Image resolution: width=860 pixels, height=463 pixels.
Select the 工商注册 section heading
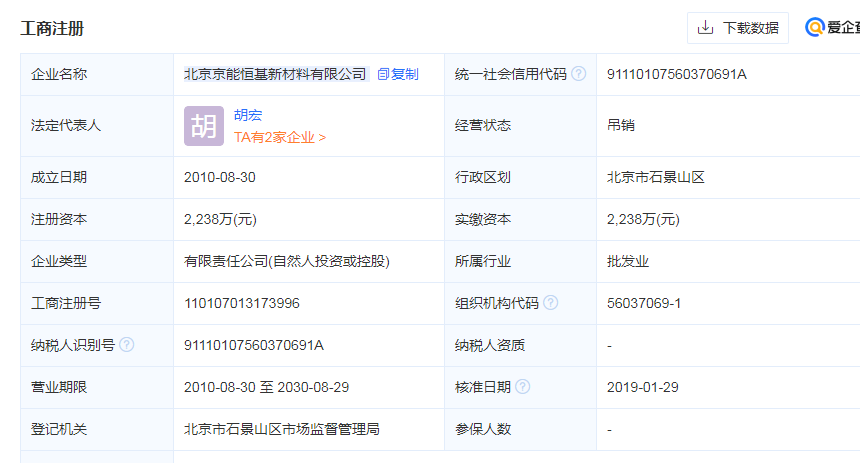[x=52, y=29]
